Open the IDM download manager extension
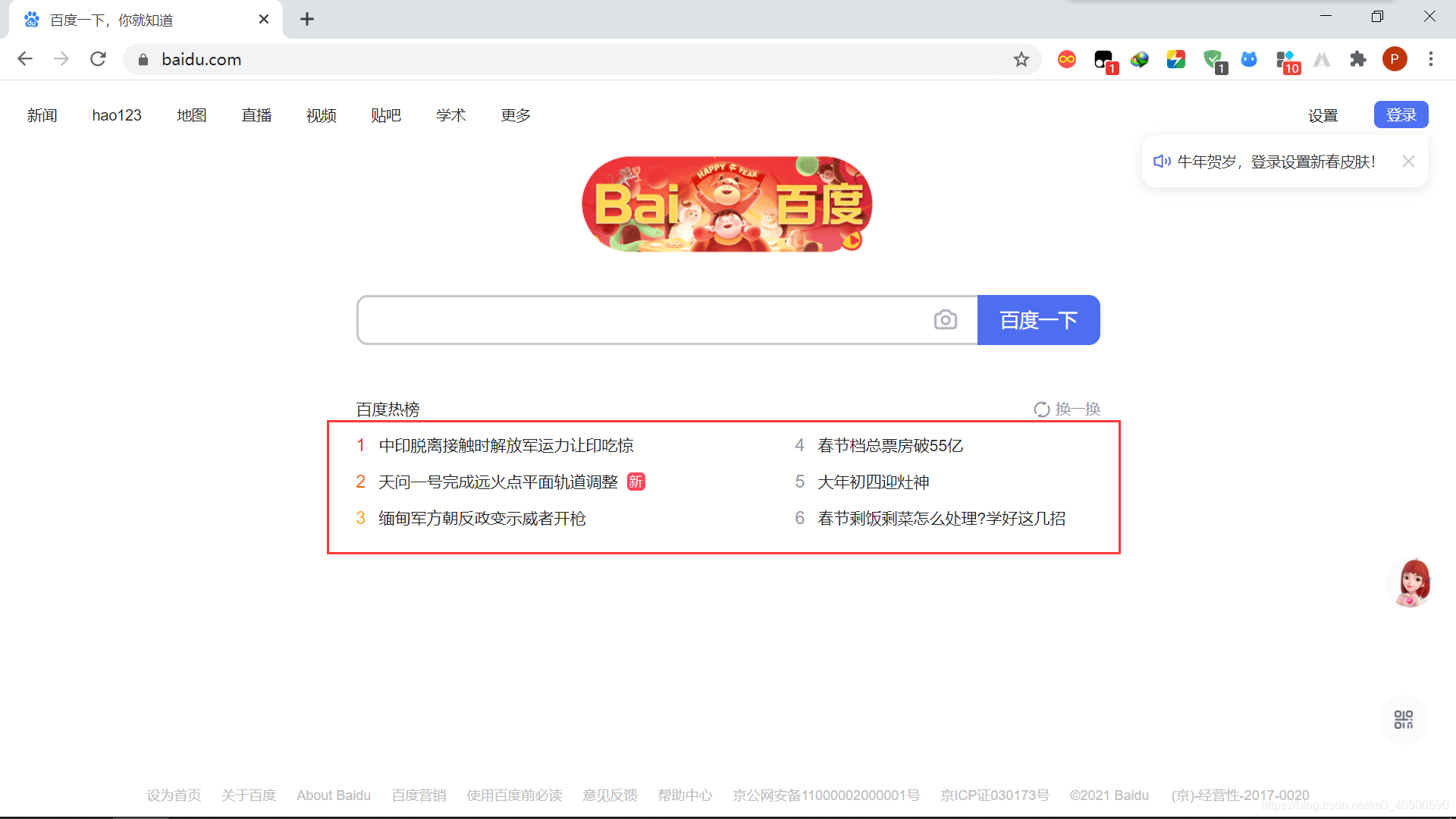 [x=1139, y=58]
